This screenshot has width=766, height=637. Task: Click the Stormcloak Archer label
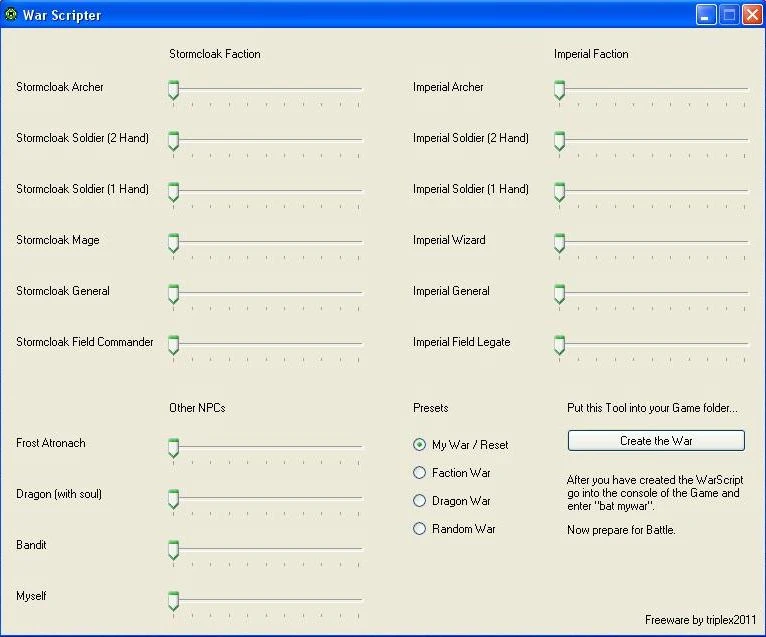pyautogui.click(x=60, y=87)
